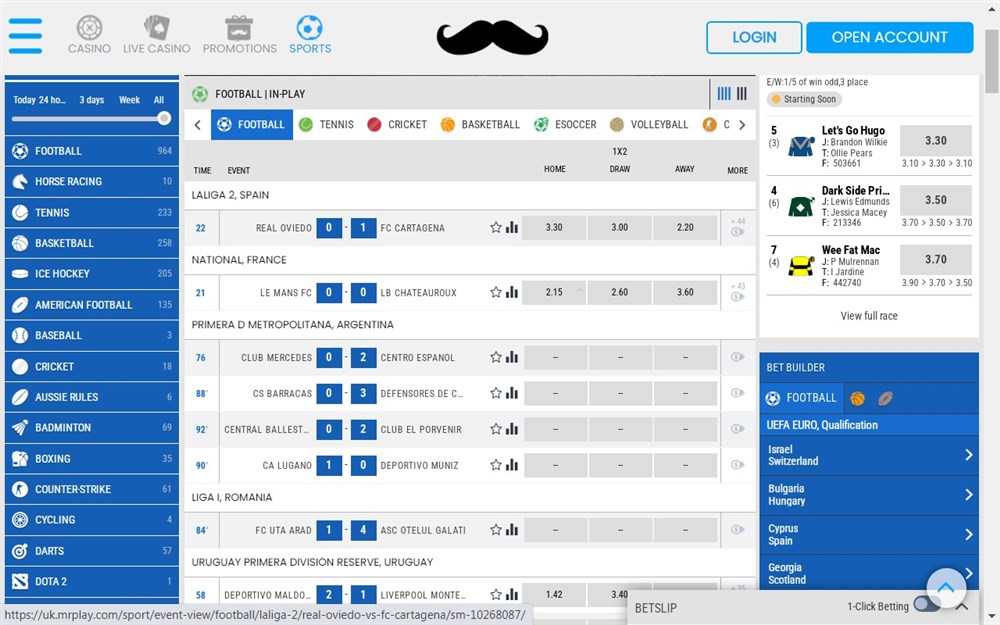Viewport: 1000px width, 625px height.
Task: Open Tennis from the left sidebar
Action: click(x=92, y=212)
